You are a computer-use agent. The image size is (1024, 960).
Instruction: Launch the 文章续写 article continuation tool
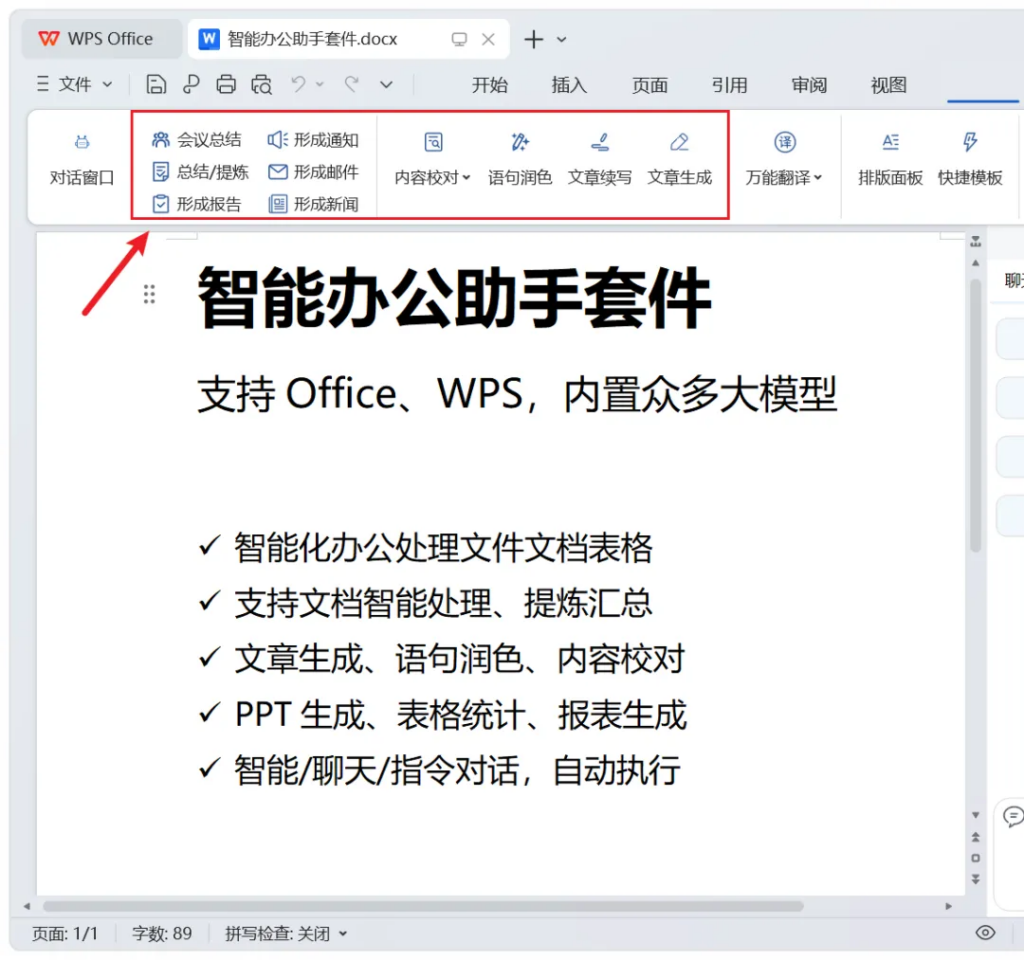[x=599, y=160]
